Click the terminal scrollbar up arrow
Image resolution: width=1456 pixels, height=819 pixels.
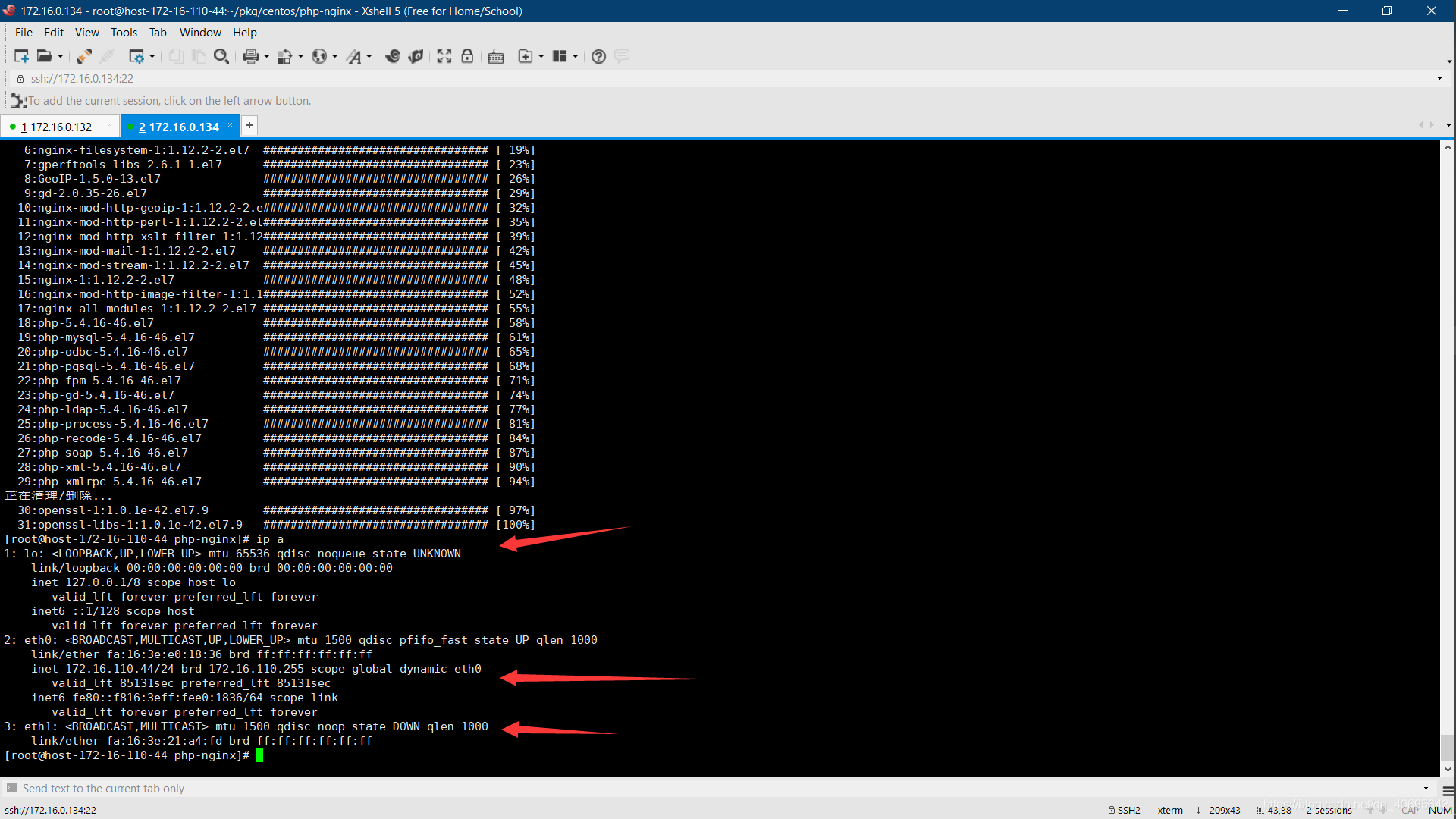pos(1448,149)
